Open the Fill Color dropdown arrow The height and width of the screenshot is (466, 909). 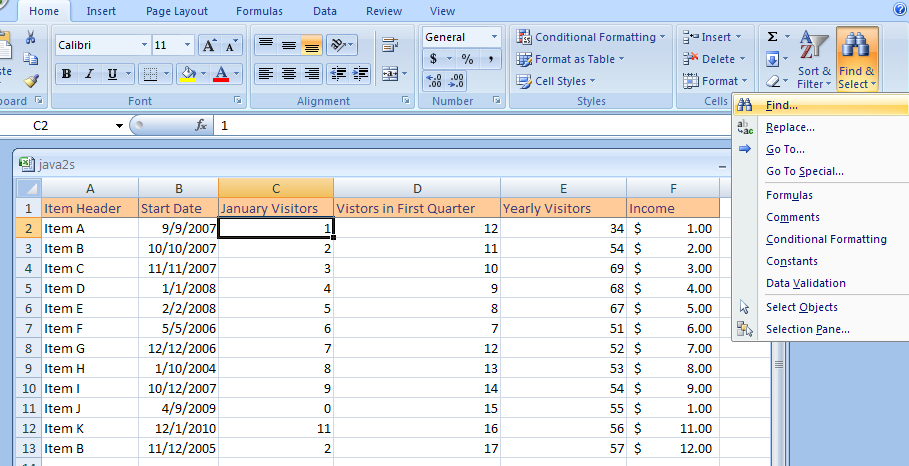203,74
